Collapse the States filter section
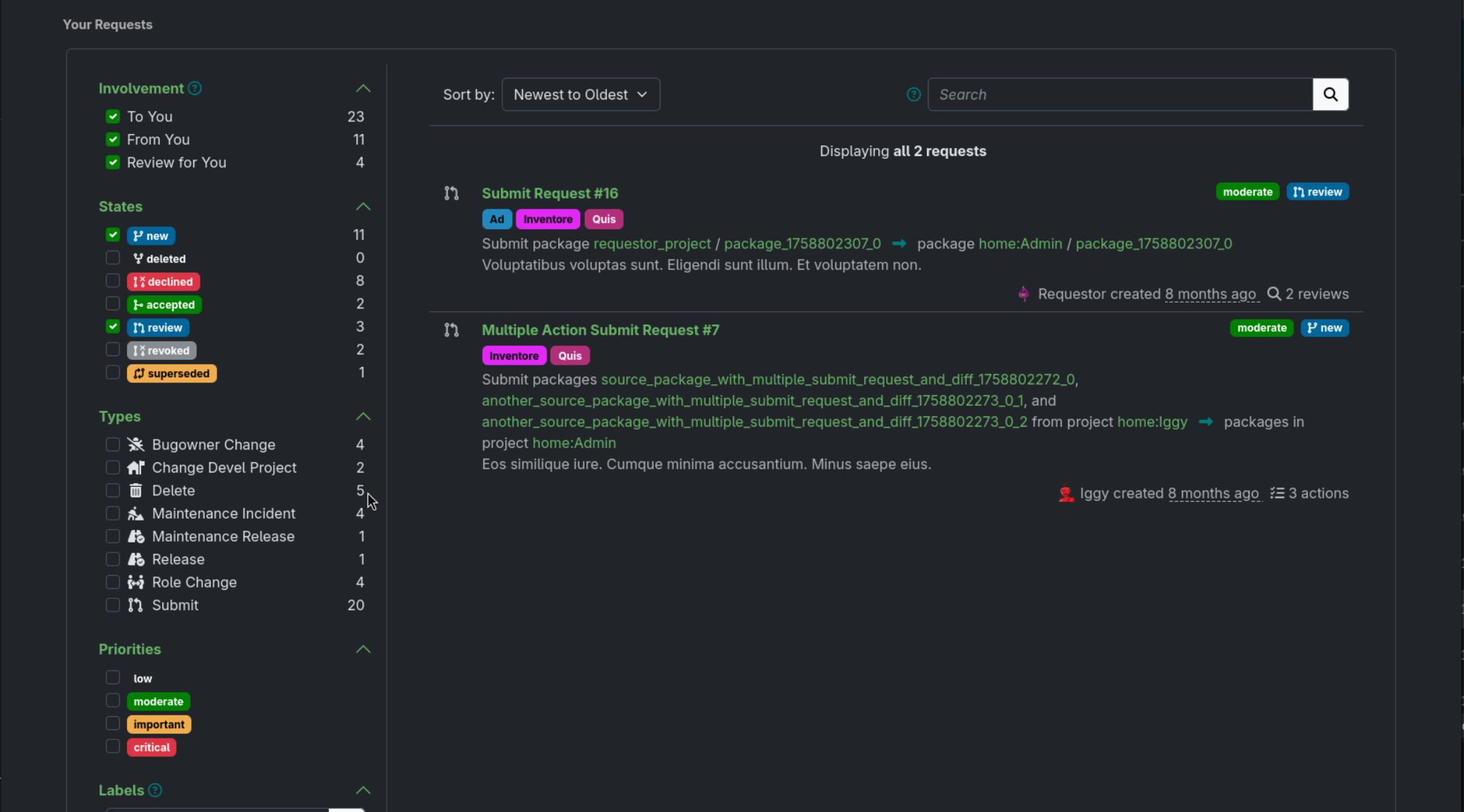Image resolution: width=1464 pixels, height=812 pixels. click(363, 207)
